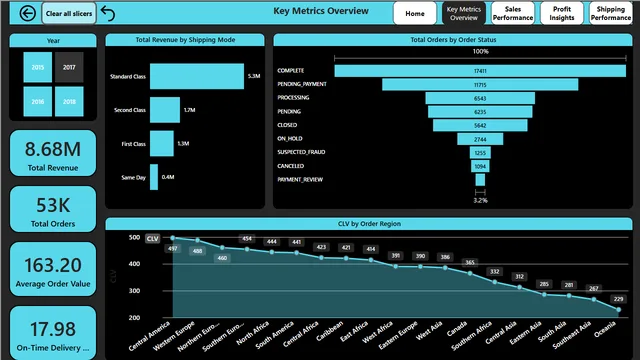Click the SUSPECTED_FRAUD funnel bar 1255
Viewport: 640px width, 360px height.
click(x=480, y=153)
